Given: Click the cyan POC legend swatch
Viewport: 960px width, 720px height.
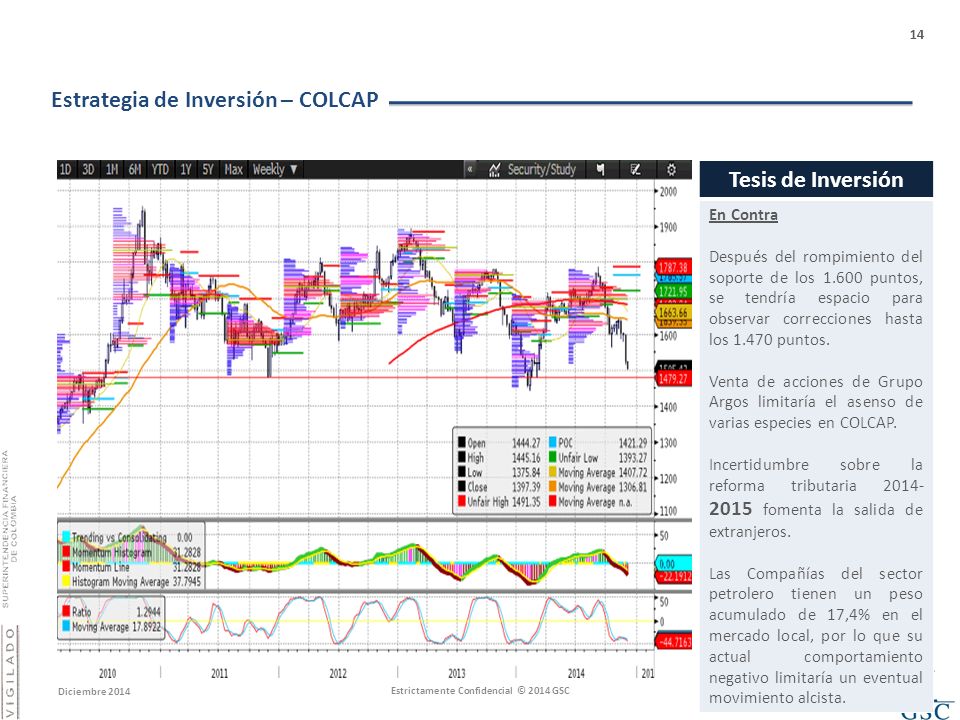Looking at the screenshot, I should click(x=552, y=443).
